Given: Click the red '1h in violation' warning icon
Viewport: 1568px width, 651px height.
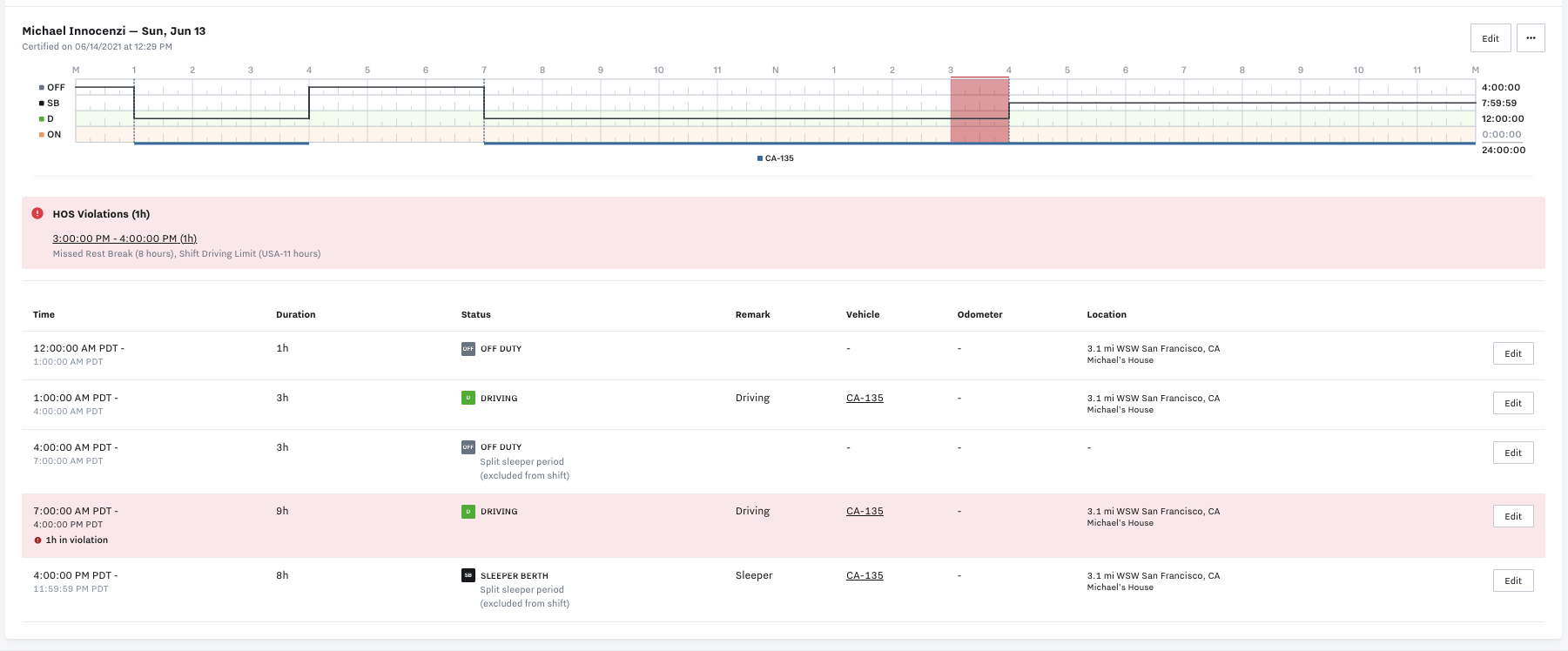Looking at the screenshot, I should pyautogui.click(x=37, y=540).
